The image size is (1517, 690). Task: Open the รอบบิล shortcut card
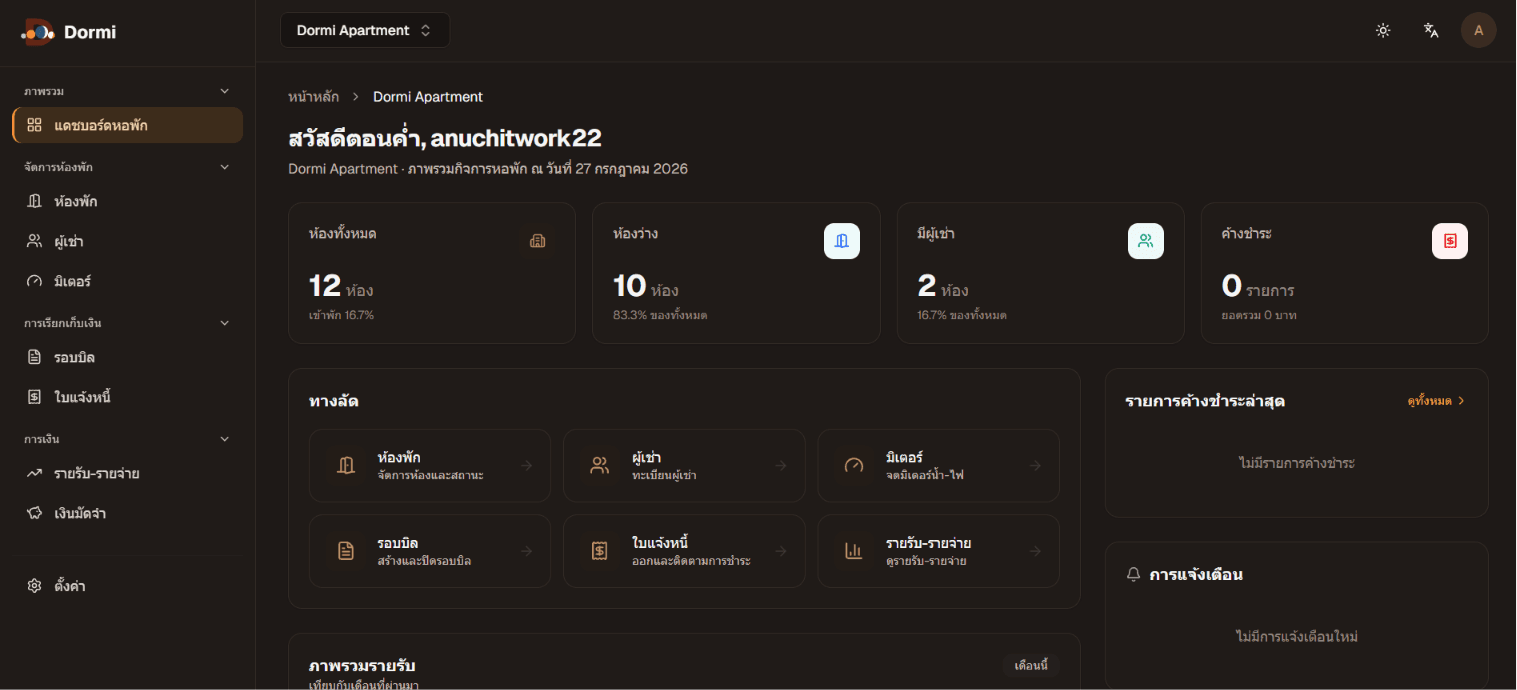point(430,551)
